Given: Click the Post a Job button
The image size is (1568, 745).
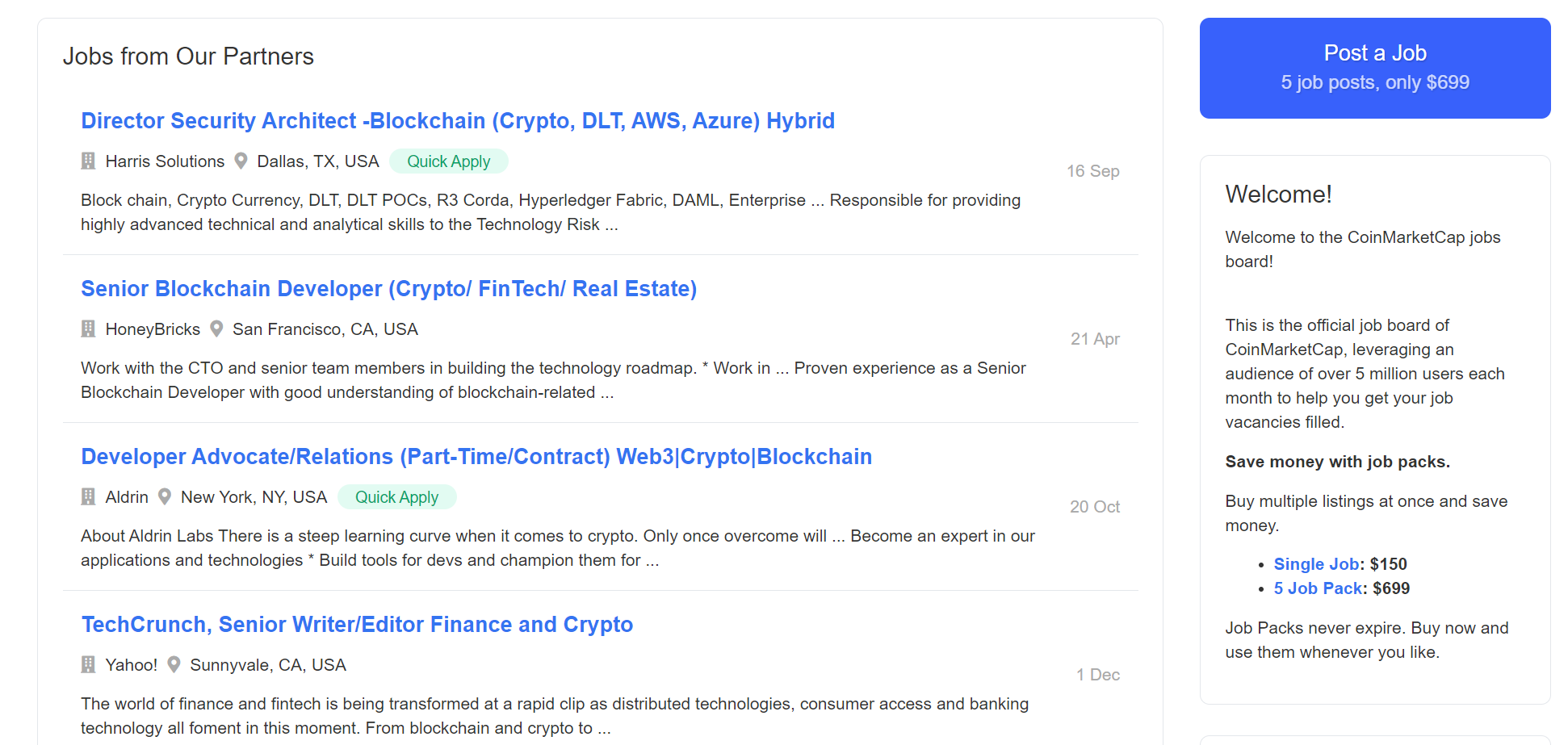Looking at the screenshot, I should point(1375,67).
